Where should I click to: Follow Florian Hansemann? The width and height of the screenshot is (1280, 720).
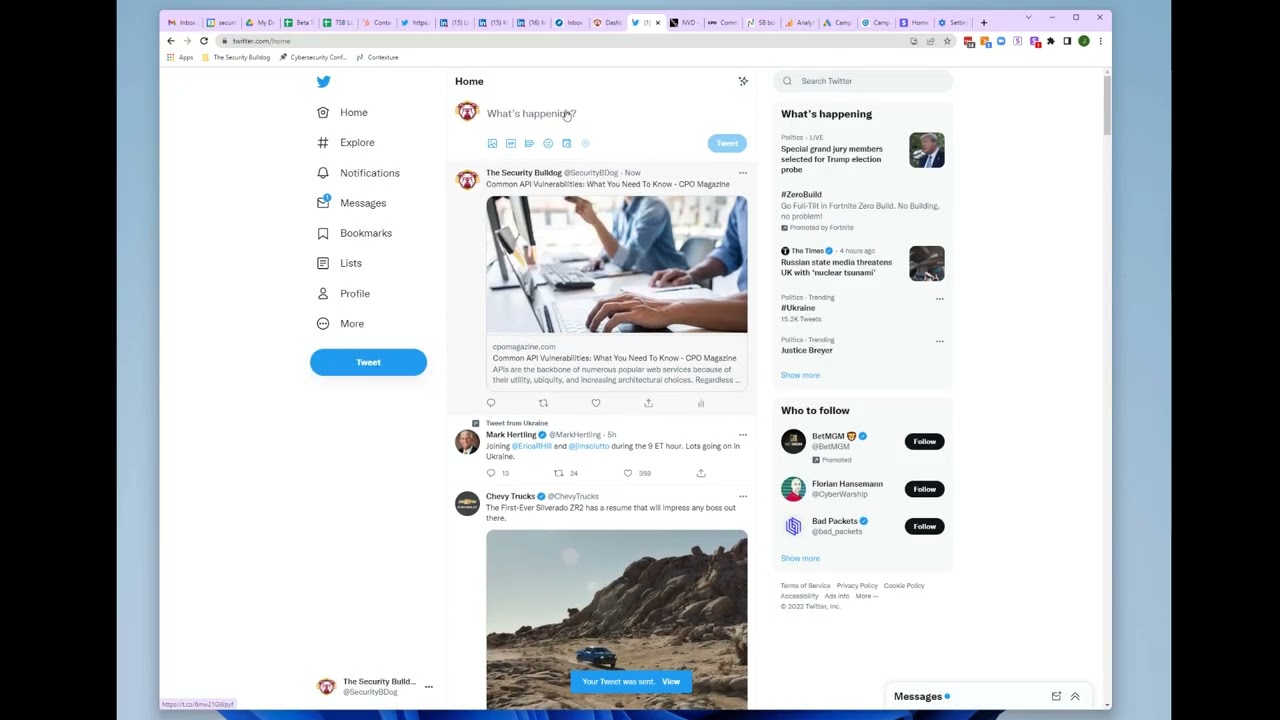pos(924,489)
